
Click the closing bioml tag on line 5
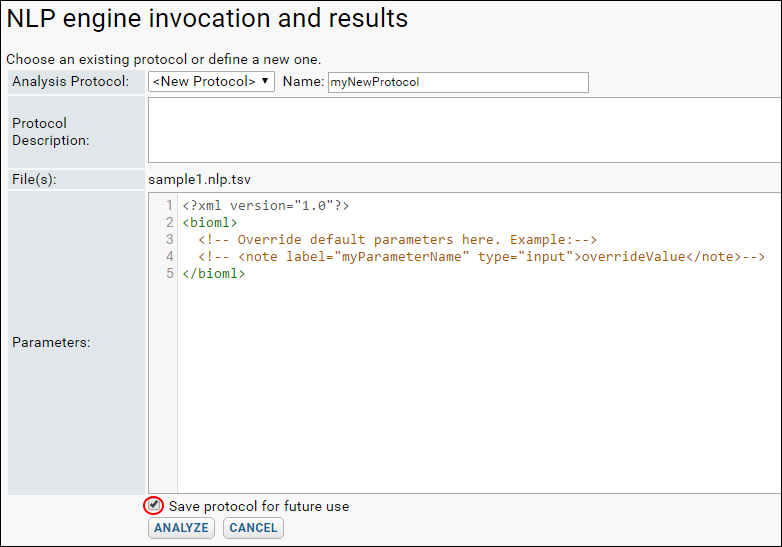213,273
